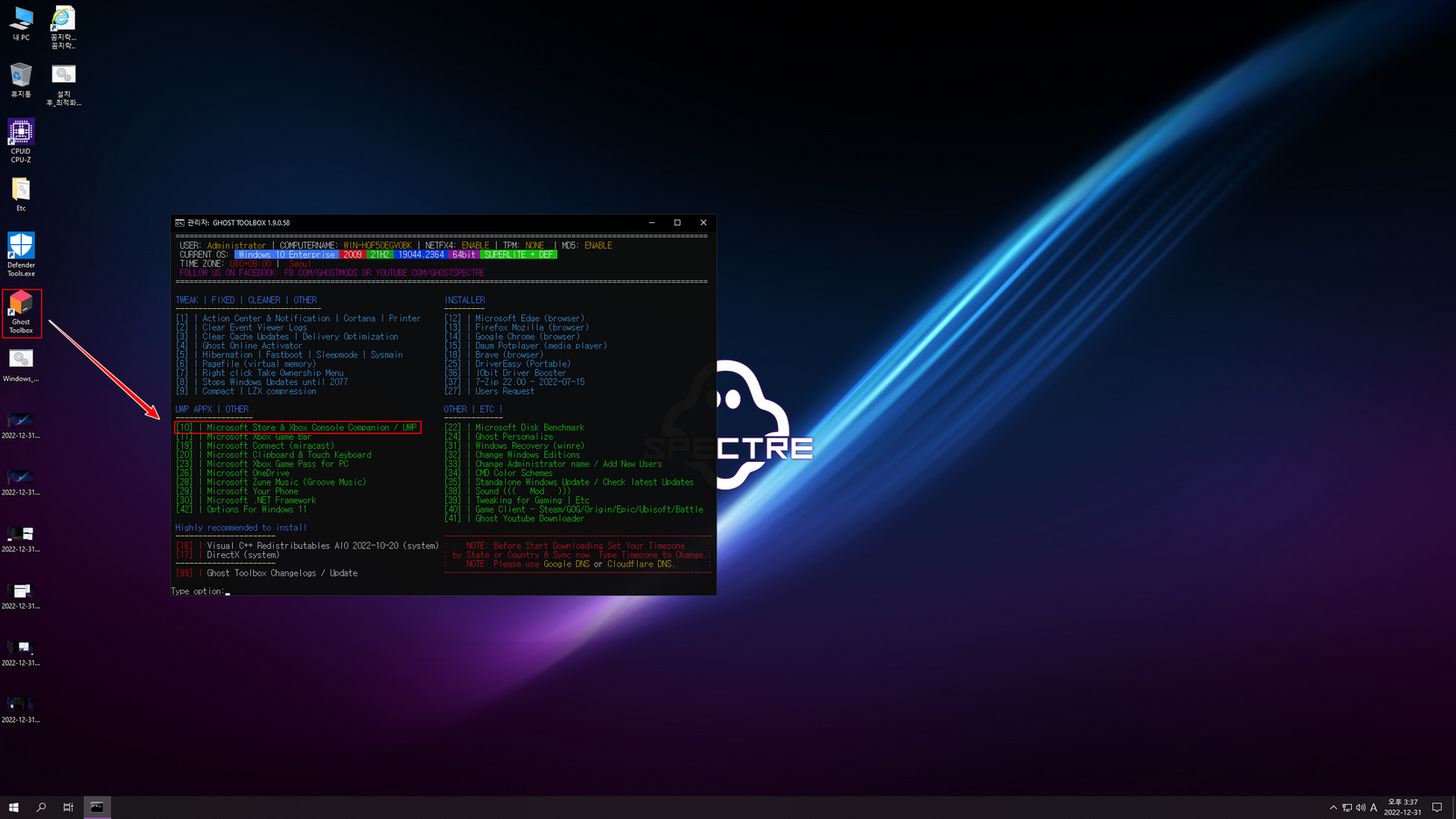
Task: Click option [3] Clear Cache Updates
Action: pos(287,337)
